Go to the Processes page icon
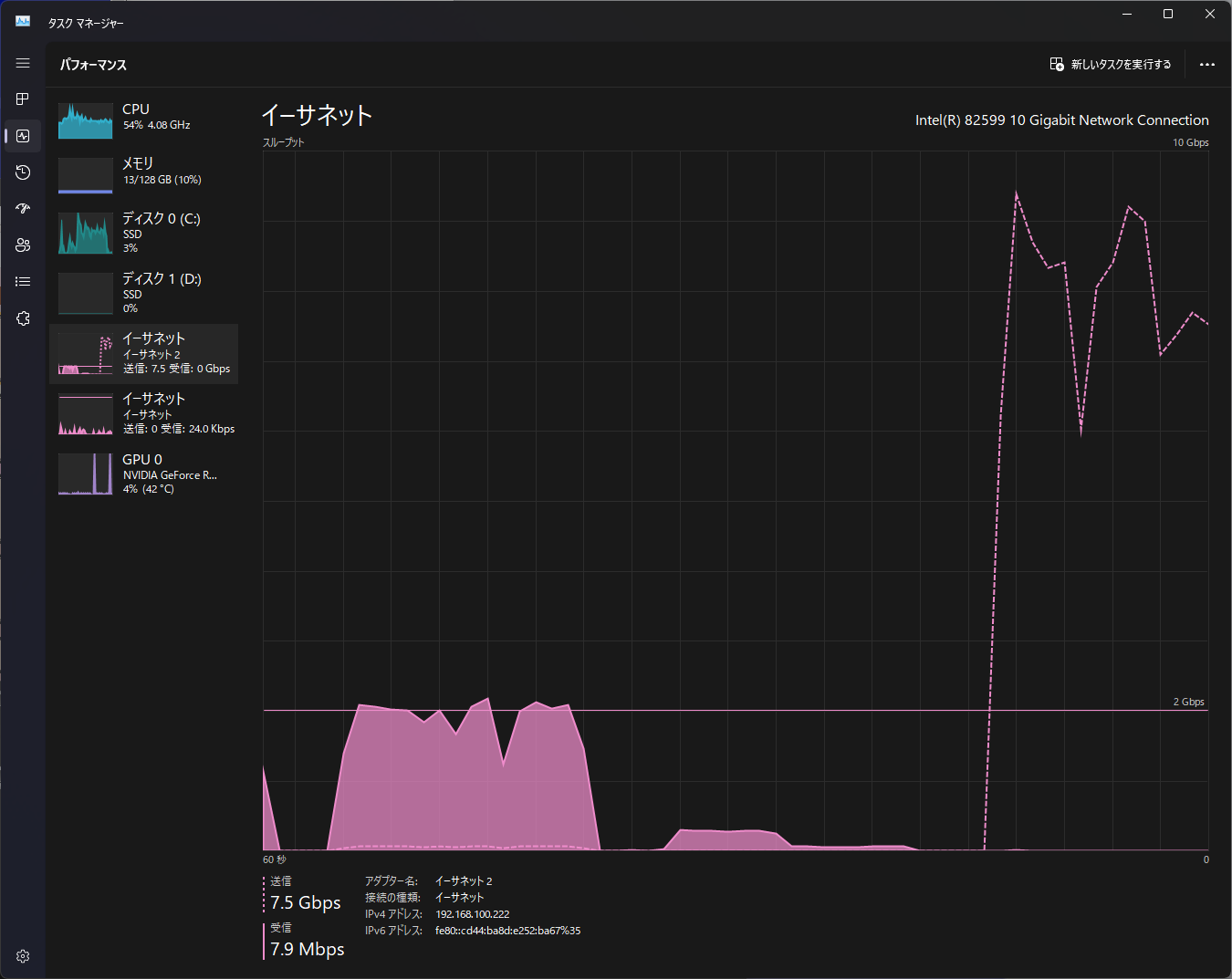 [x=23, y=99]
